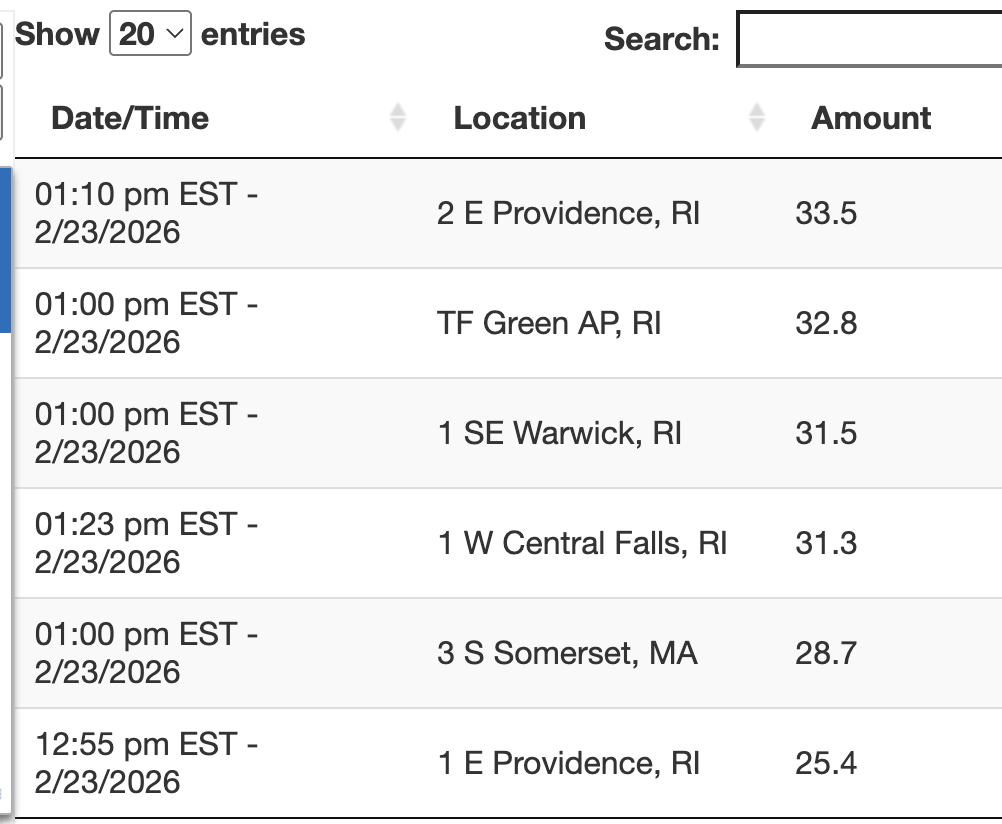This screenshot has height=824, width=1002.
Task: Click the 1 W Central Falls, RI cell
Action: point(582,543)
